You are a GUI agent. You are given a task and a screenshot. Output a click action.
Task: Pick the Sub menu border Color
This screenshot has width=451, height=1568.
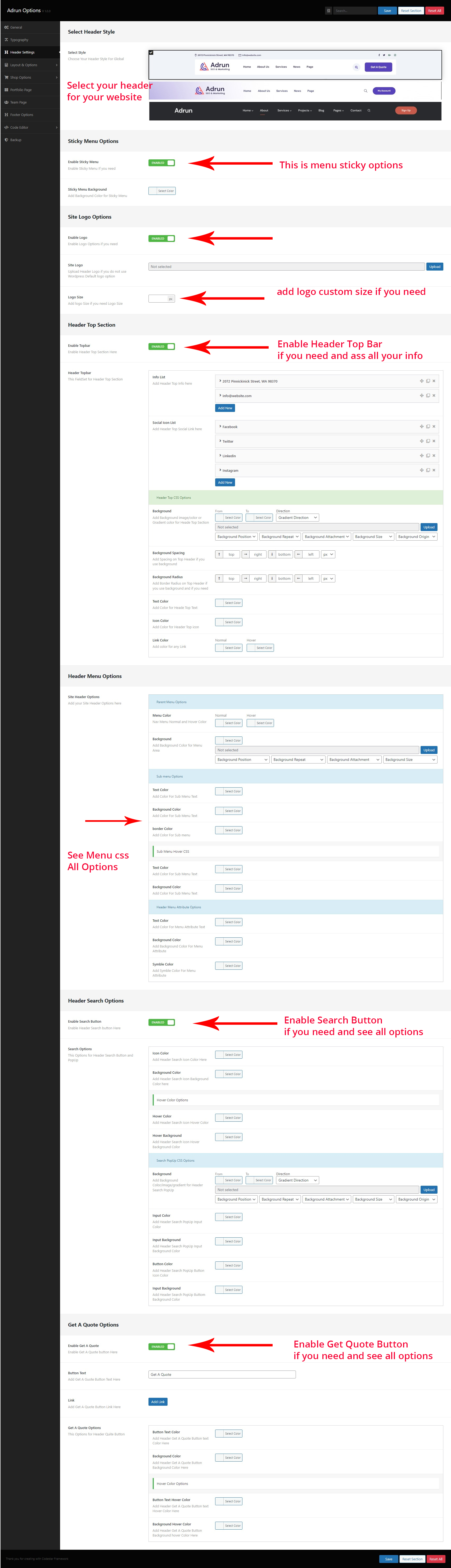pos(229,830)
